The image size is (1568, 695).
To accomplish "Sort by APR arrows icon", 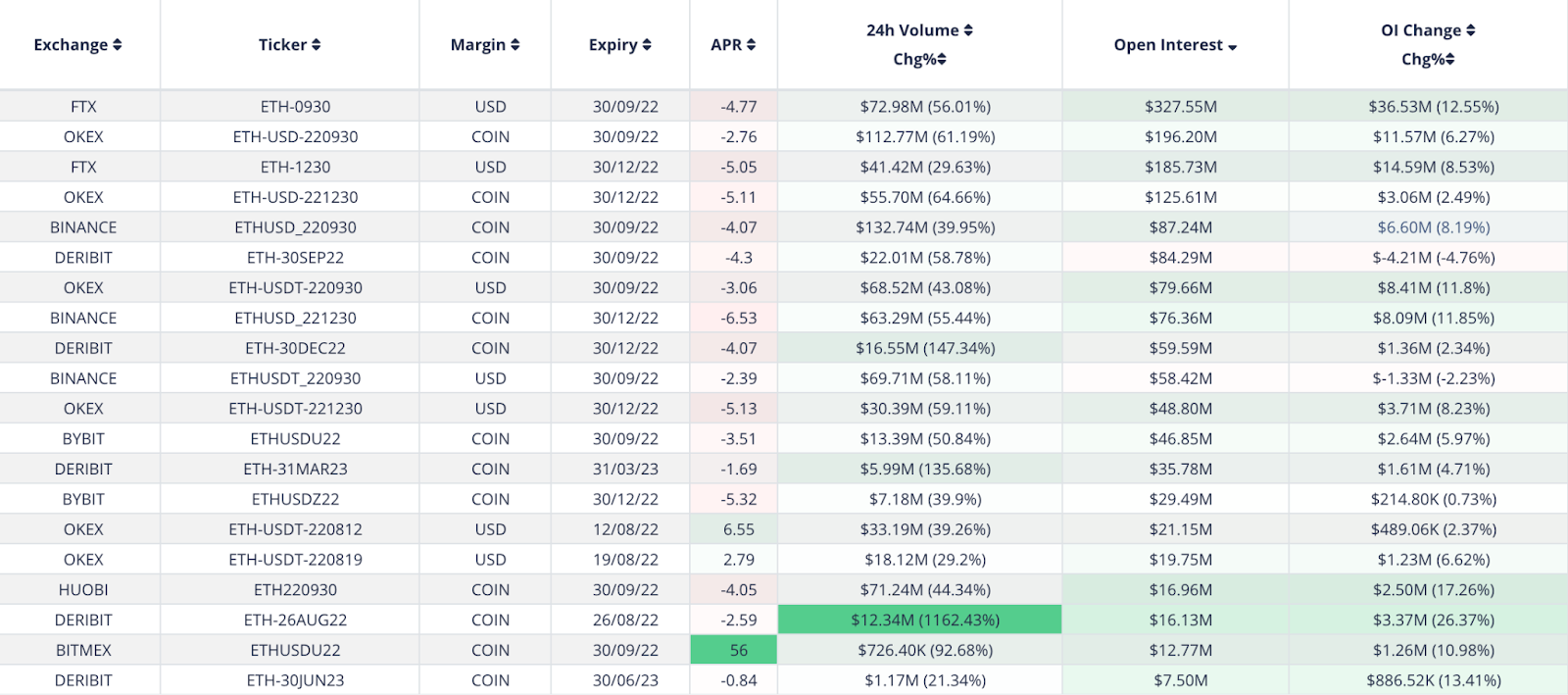I will click(x=752, y=45).
